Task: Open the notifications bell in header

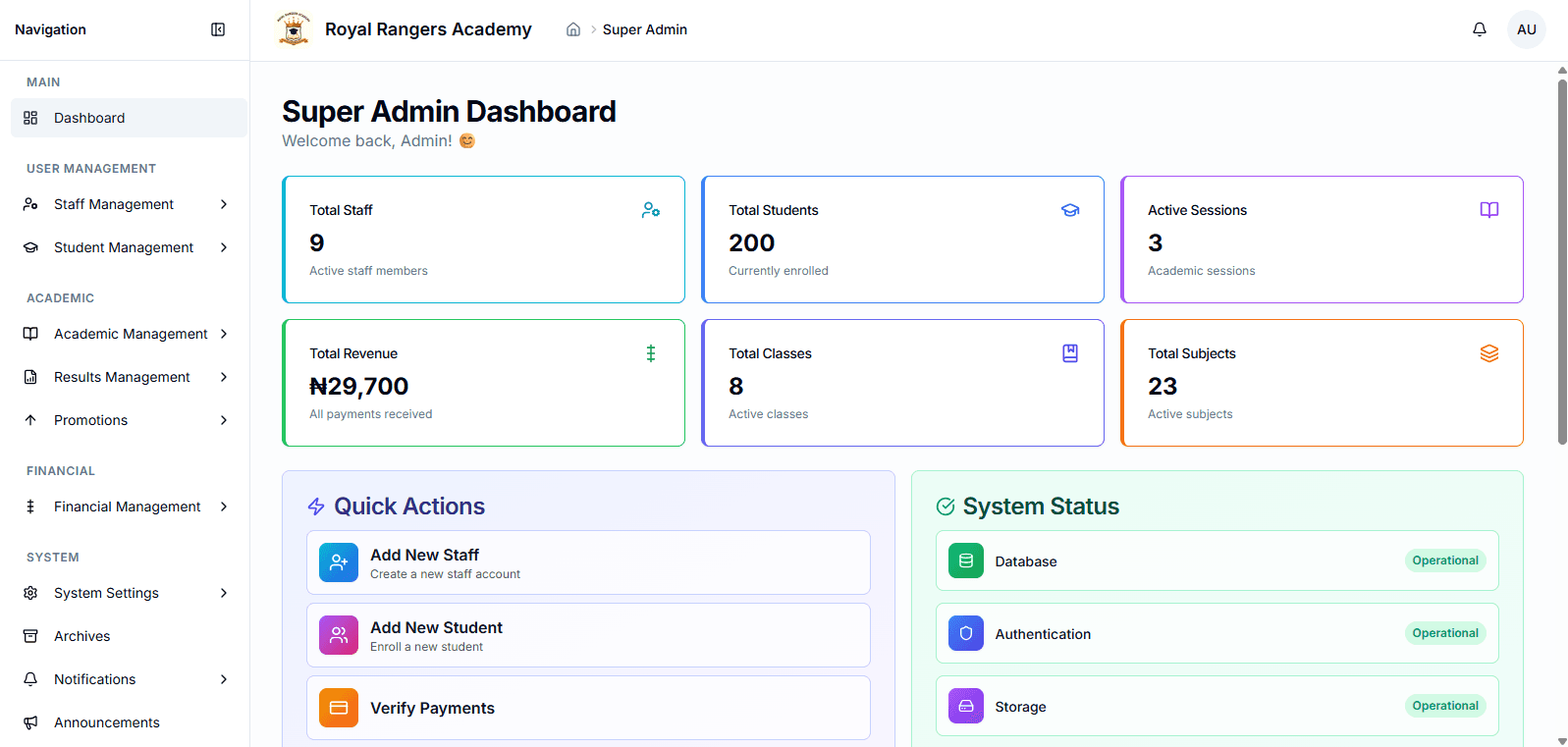Action: (1480, 29)
